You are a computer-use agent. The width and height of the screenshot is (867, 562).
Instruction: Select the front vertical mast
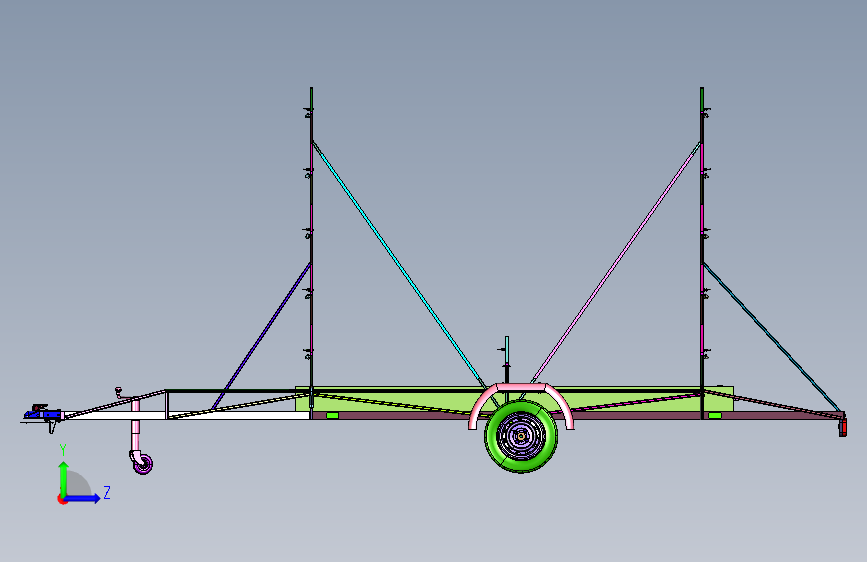point(311,253)
